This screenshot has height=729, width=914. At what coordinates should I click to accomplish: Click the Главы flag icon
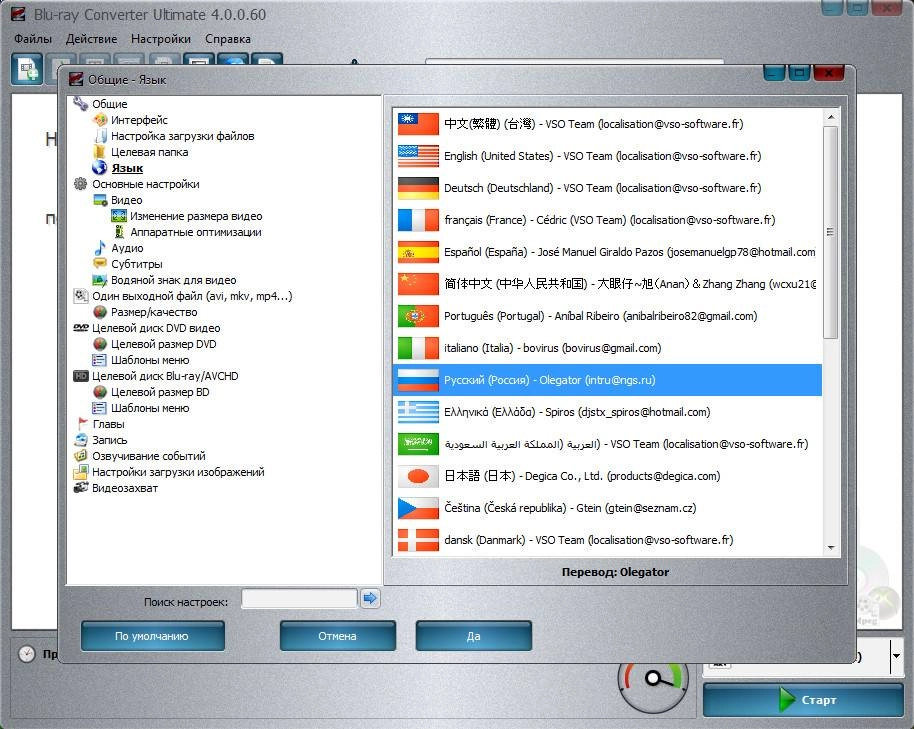click(x=82, y=424)
